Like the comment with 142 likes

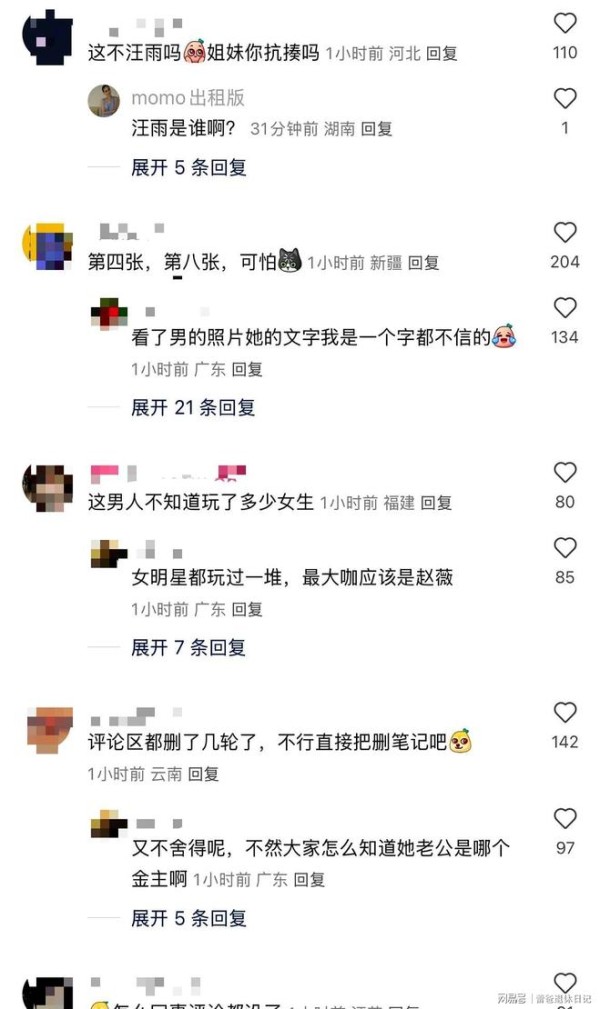pyautogui.click(x=565, y=712)
